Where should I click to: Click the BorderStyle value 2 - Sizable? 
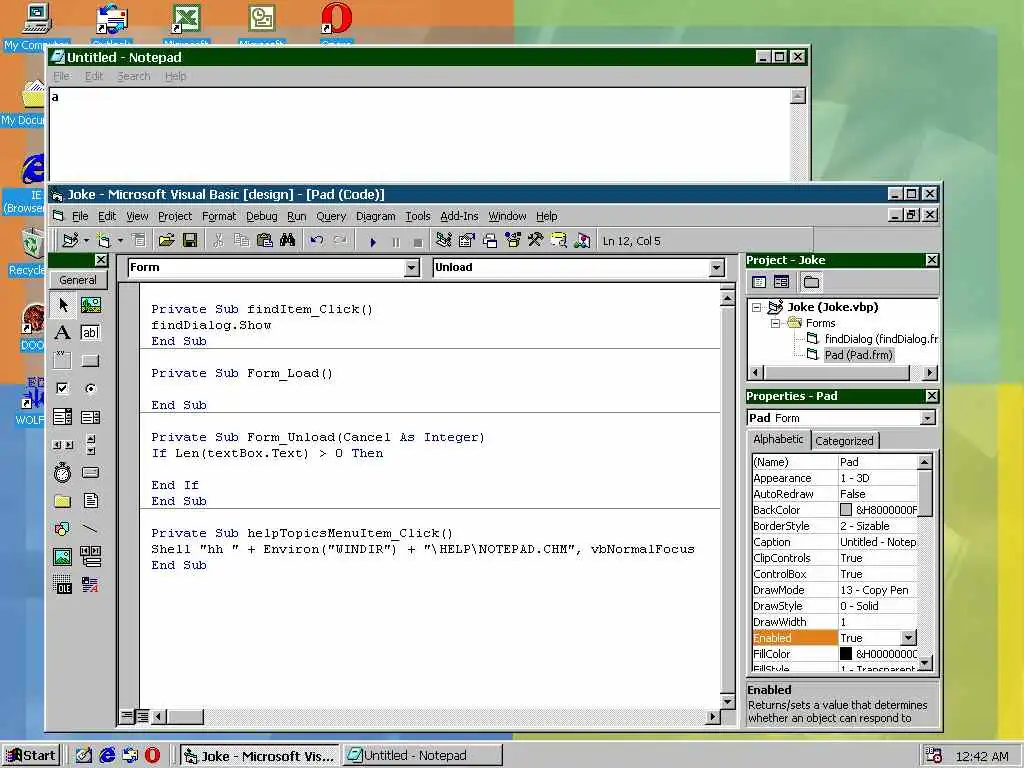(x=878, y=526)
